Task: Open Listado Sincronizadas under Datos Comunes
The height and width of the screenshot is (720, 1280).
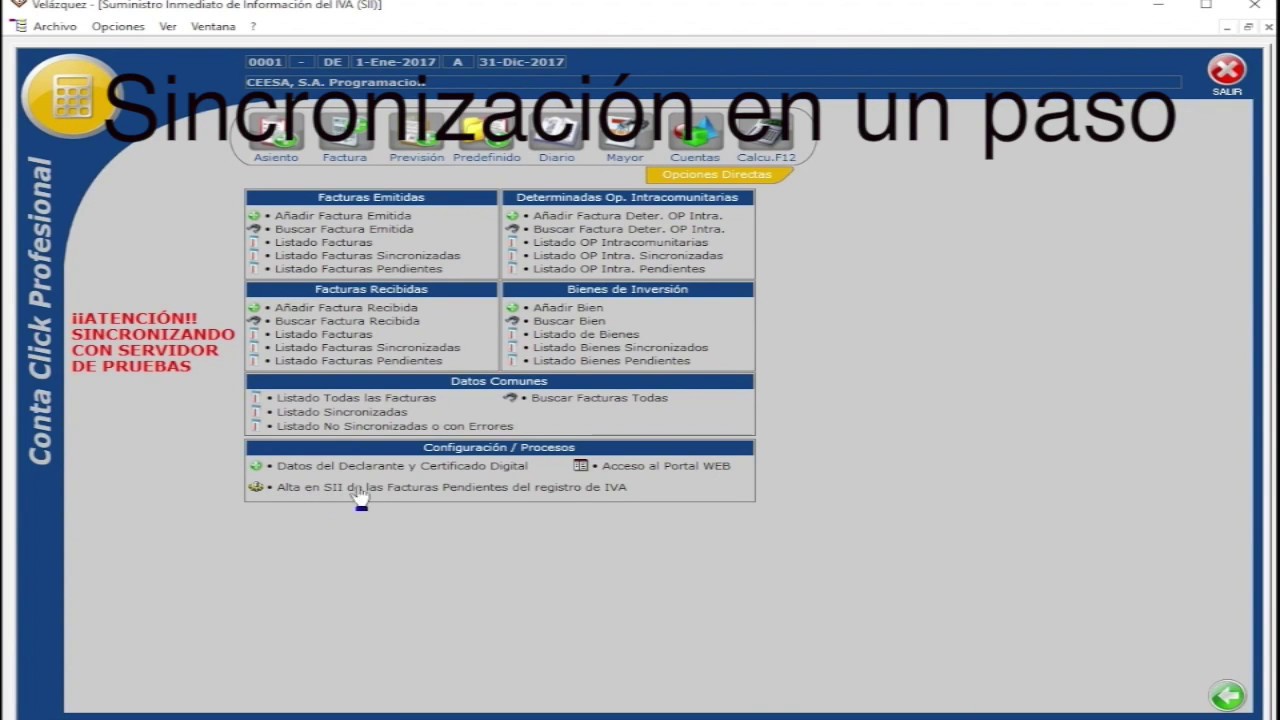Action: 342,412
